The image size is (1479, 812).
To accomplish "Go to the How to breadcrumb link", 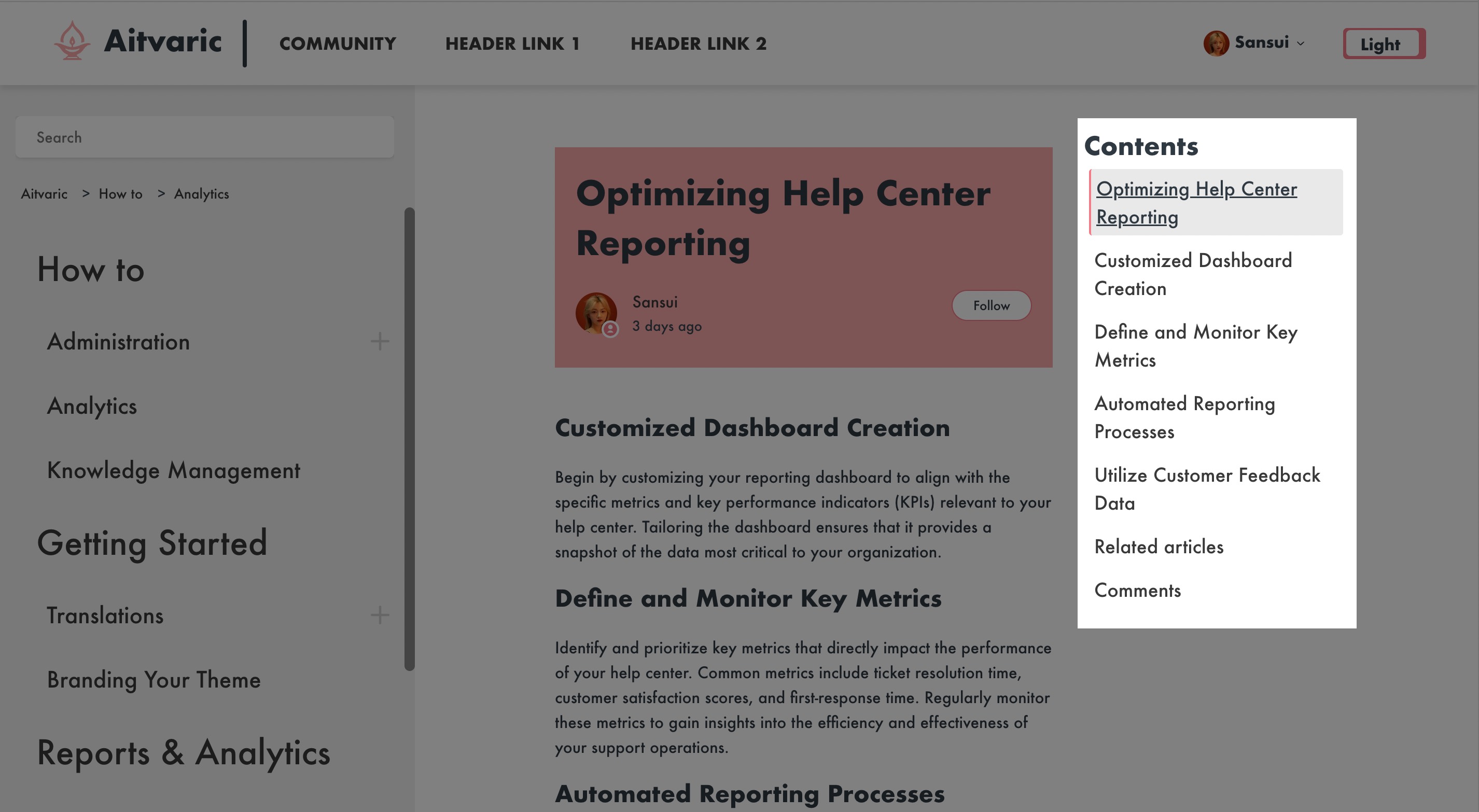I will pyautogui.click(x=120, y=194).
